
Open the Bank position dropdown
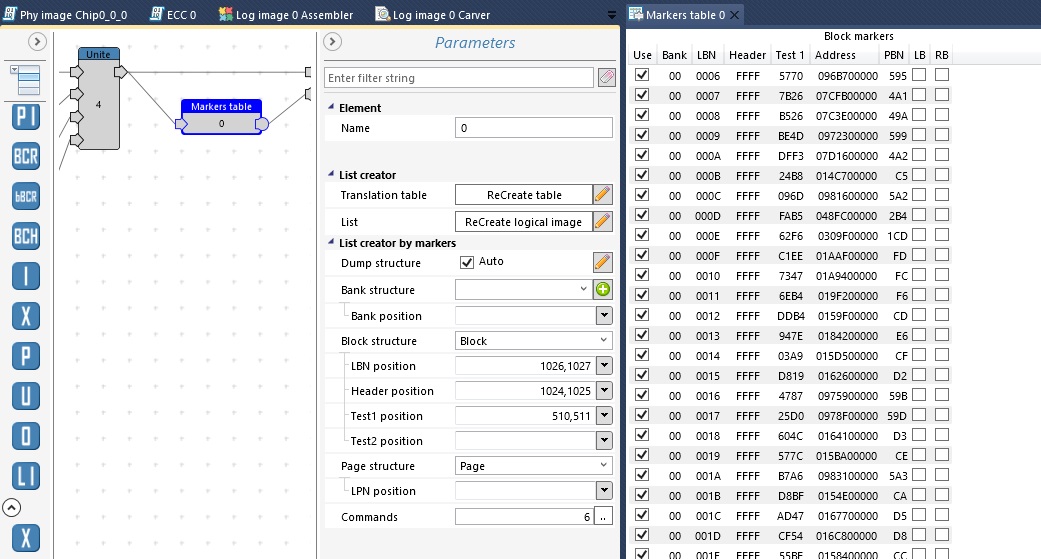click(x=603, y=315)
